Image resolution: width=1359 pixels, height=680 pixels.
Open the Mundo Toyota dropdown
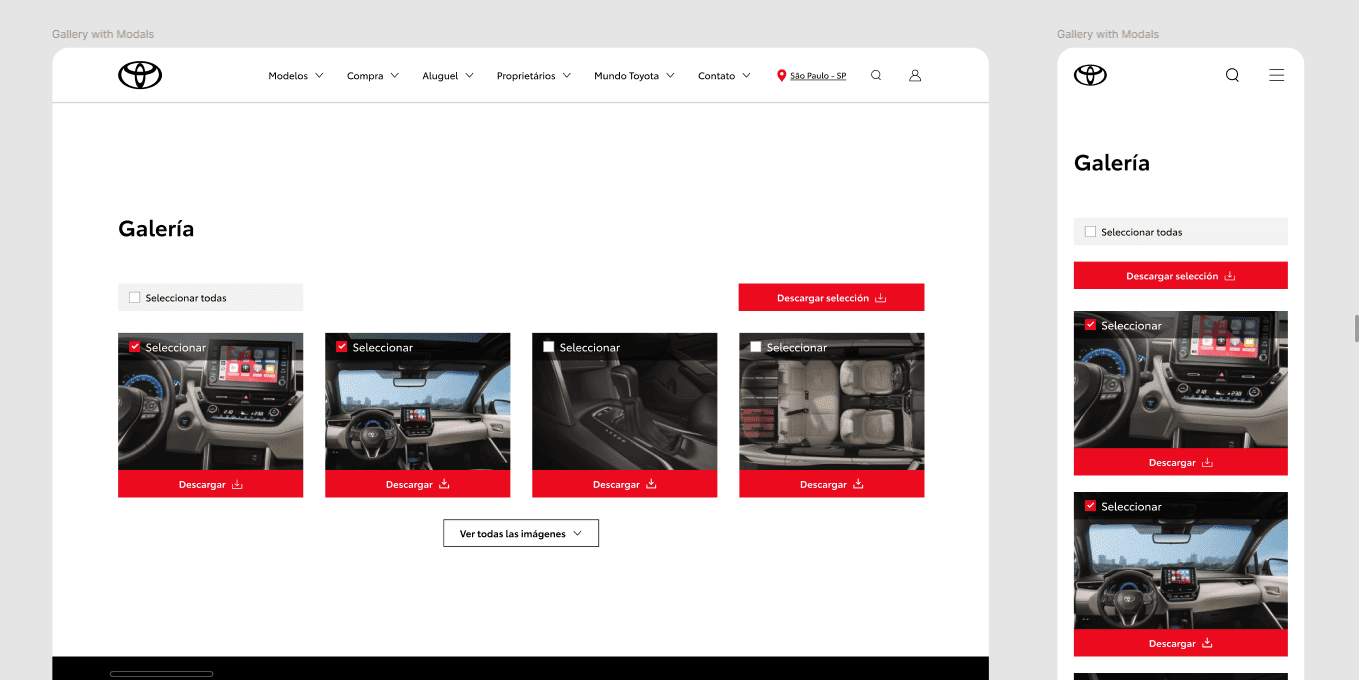[x=634, y=76]
